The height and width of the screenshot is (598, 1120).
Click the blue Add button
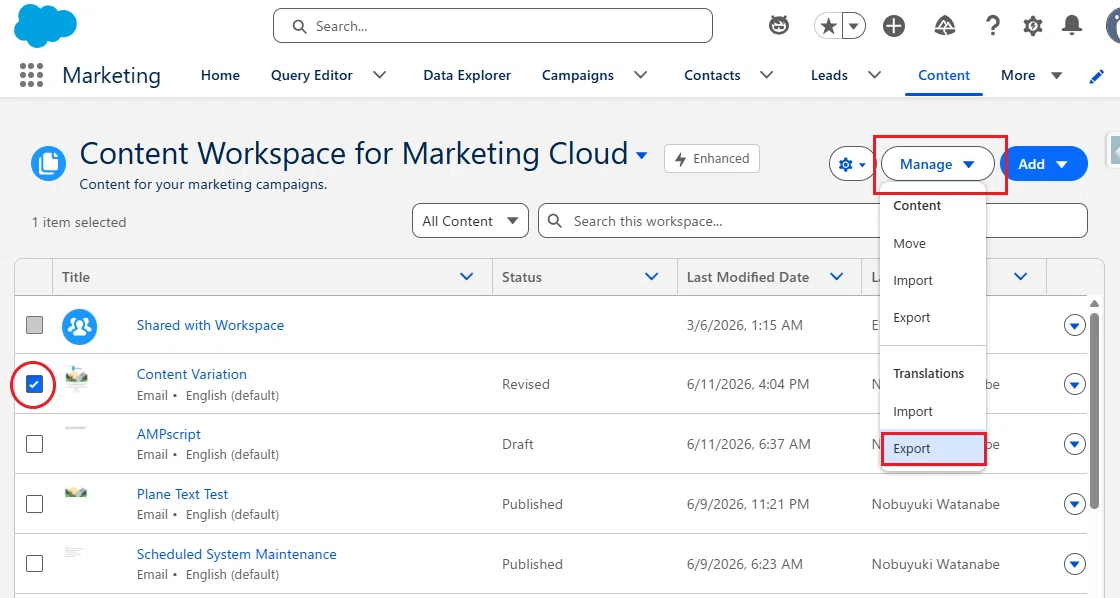pyautogui.click(x=1044, y=164)
